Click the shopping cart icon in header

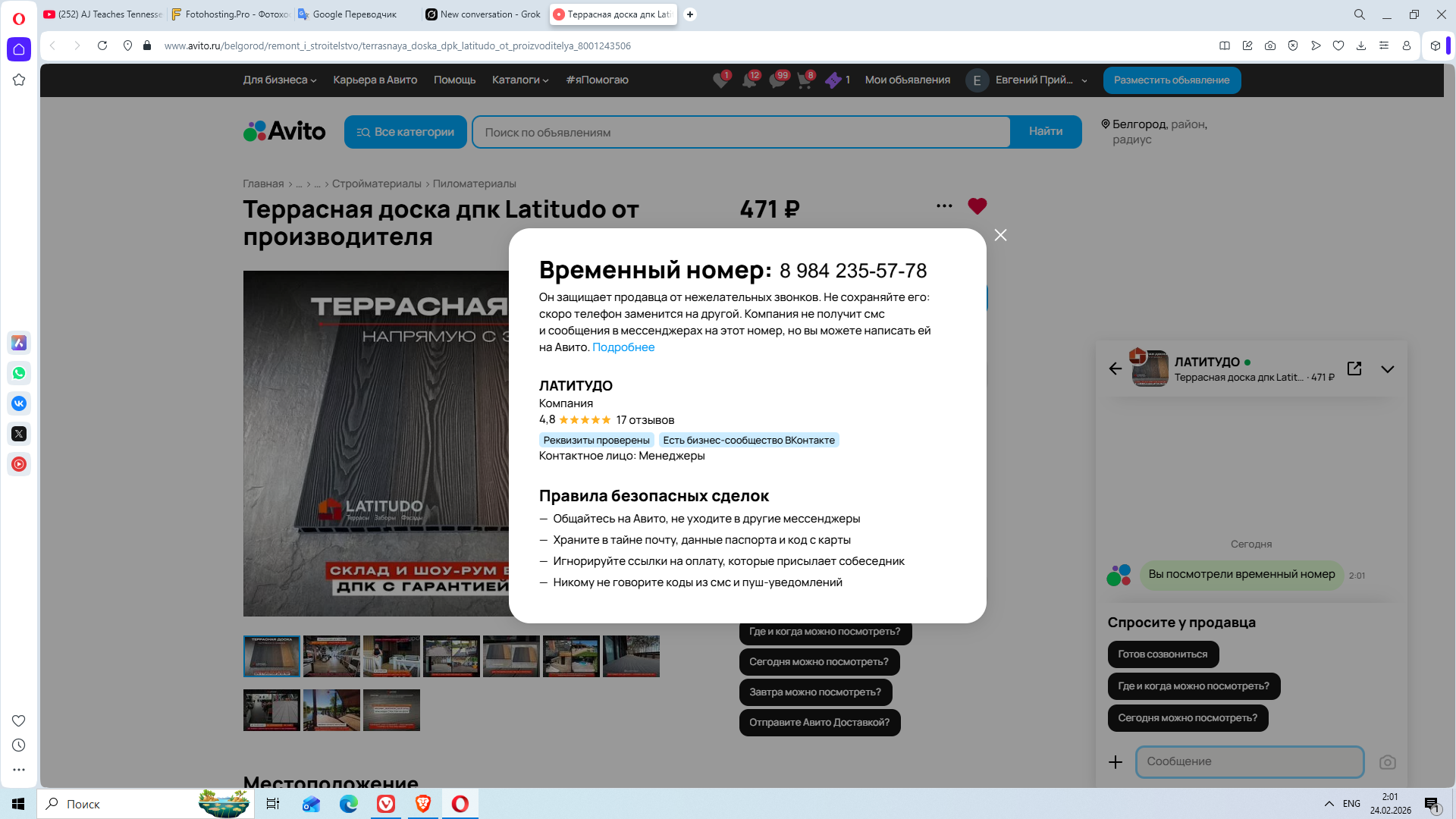pos(804,80)
